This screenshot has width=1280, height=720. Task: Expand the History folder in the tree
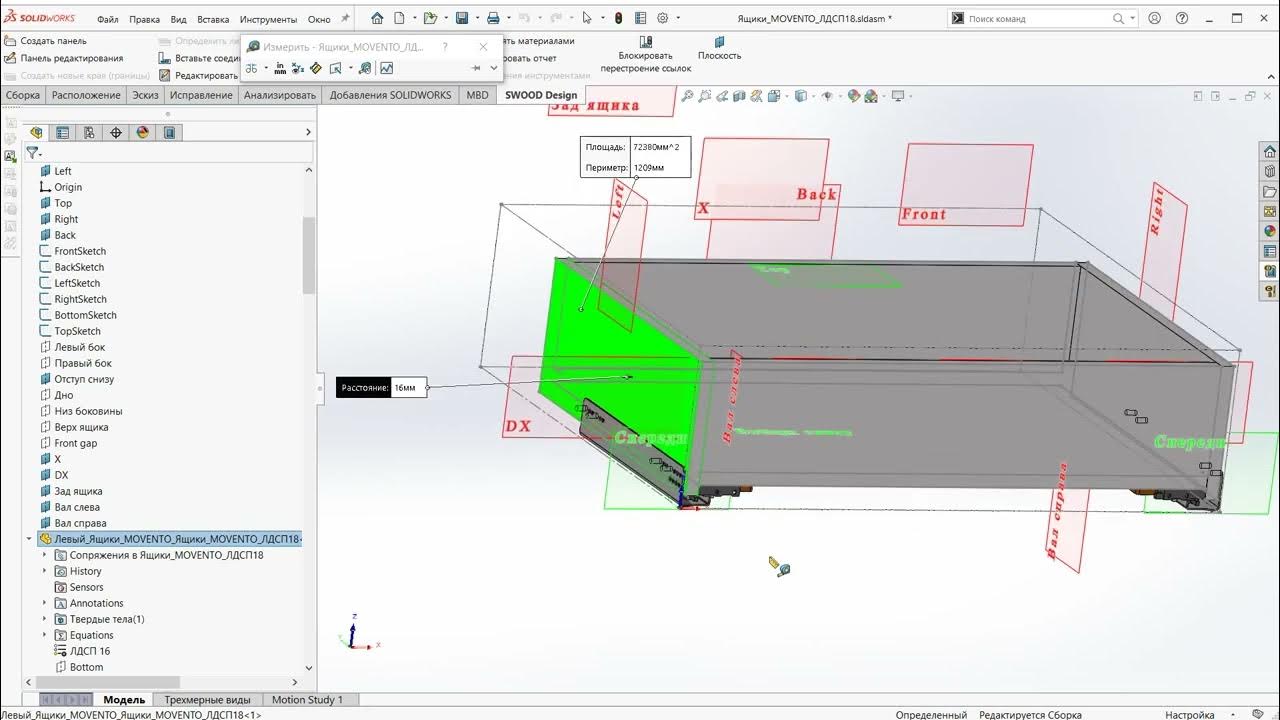coord(44,571)
